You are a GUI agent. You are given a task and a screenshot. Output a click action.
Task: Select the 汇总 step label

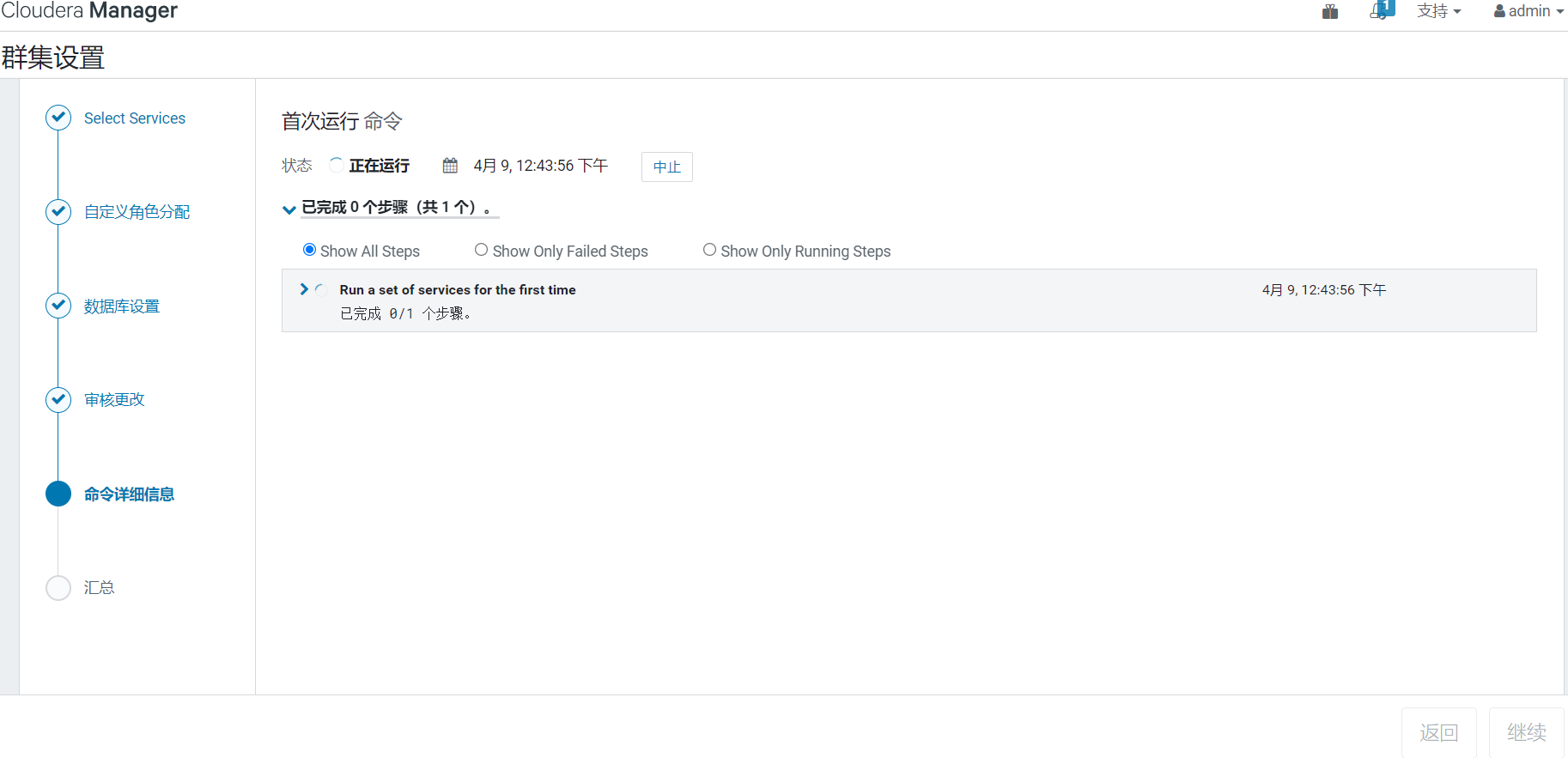(100, 588)
